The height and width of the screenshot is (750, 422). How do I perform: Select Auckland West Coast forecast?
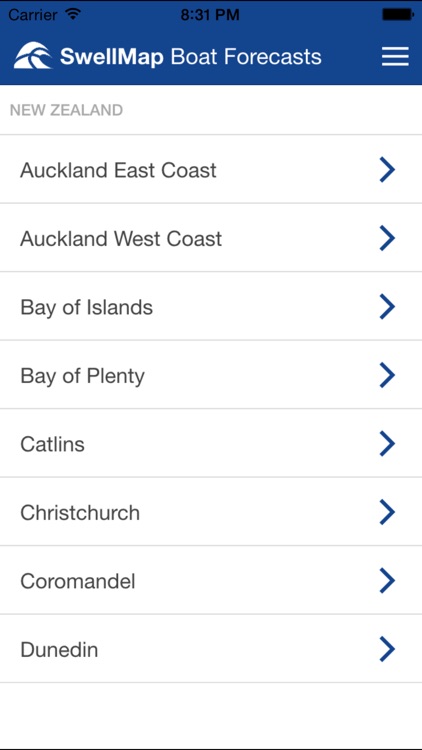coord(211,238)
